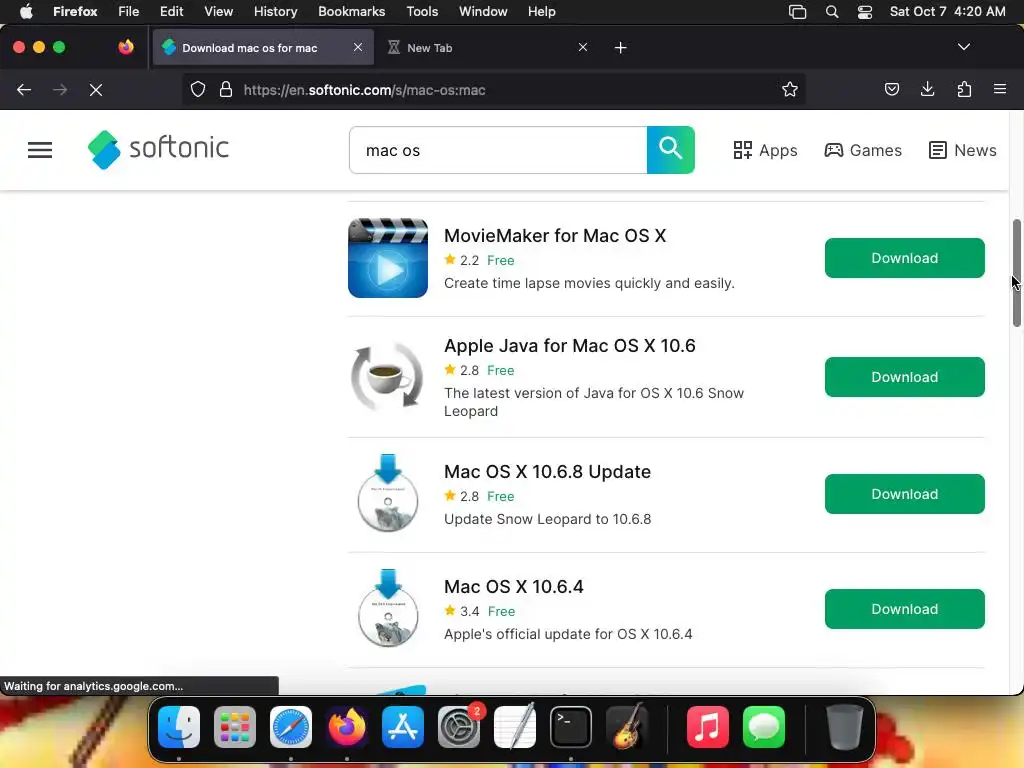Click the address bar URL
The height and width of the screenshot is (768, 1024).
tap(364, 90)
